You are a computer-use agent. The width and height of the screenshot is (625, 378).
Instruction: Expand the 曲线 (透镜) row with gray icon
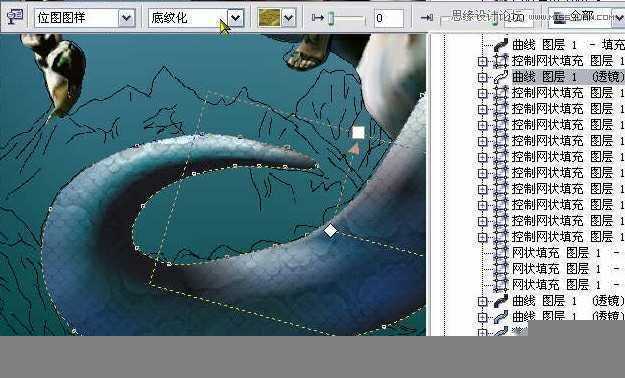[482, 317]
